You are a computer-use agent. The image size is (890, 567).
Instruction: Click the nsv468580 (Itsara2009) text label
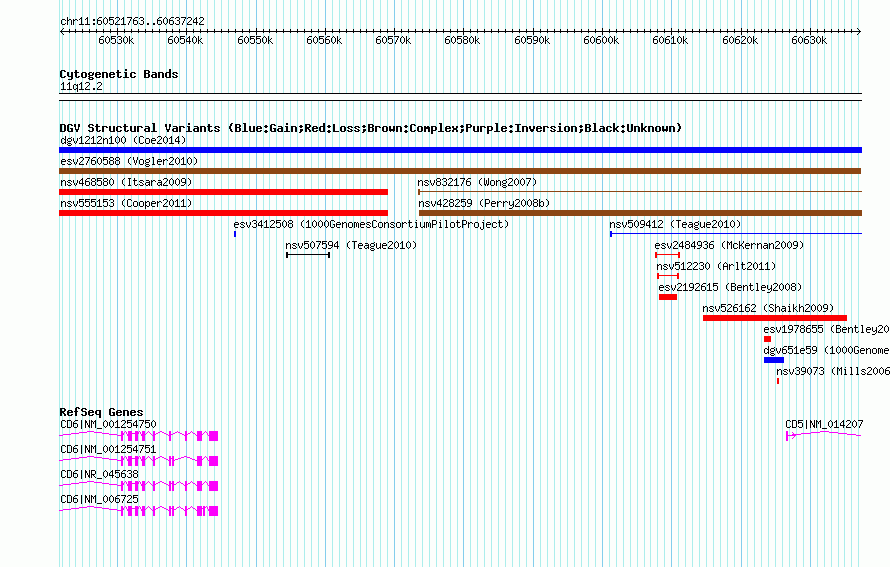click(126, 182)
